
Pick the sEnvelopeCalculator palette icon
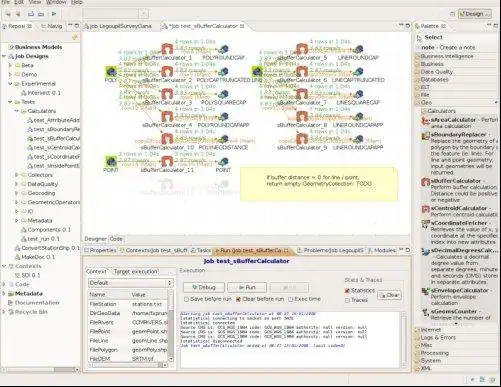click(x=425, y=291)
